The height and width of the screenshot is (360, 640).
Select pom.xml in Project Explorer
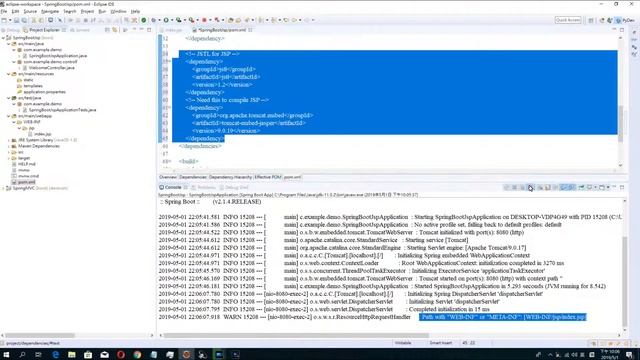pos(26,182)
